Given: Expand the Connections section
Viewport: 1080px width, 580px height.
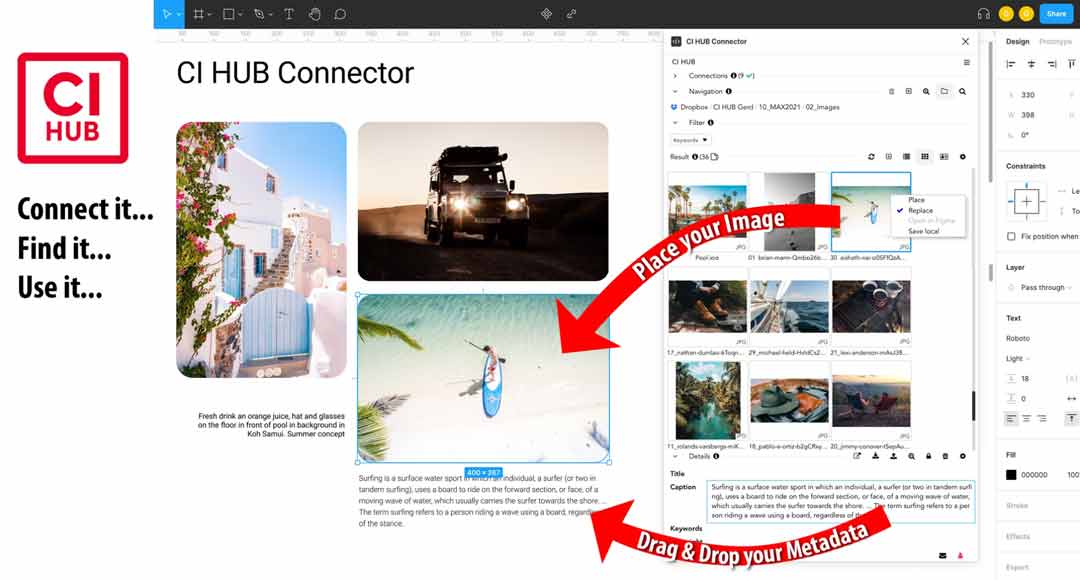Looking at the screenshot, I should tap(675, 76).
